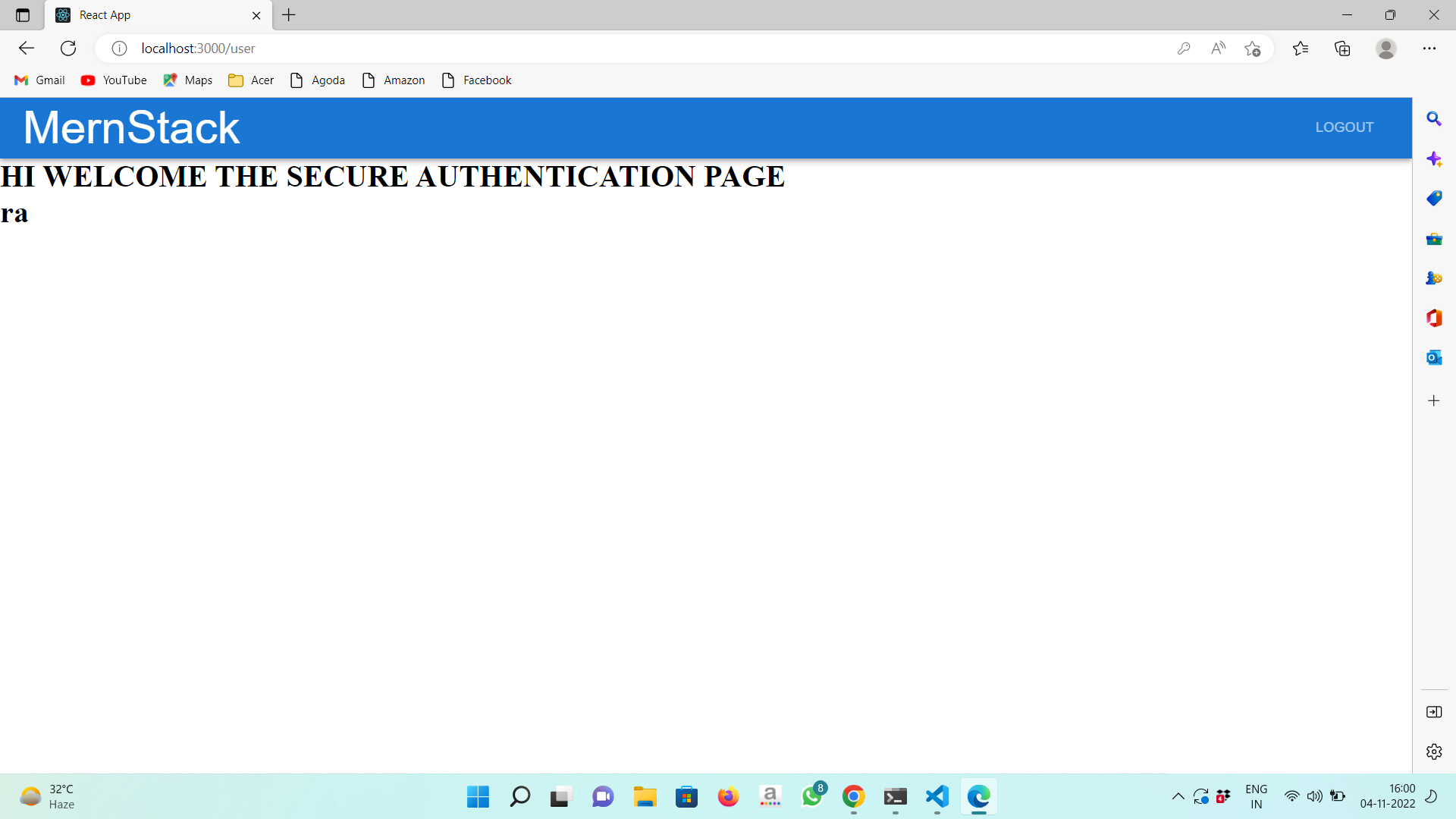Toggle this page as a favorite
The height and width of the screenshot is (819, 1456).
(1253, 48)
